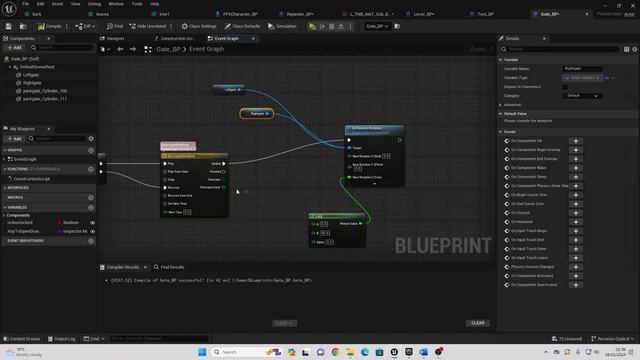Click Add button in My Blueprint panel
Screen dimensions: 640x360
point(15,139)
